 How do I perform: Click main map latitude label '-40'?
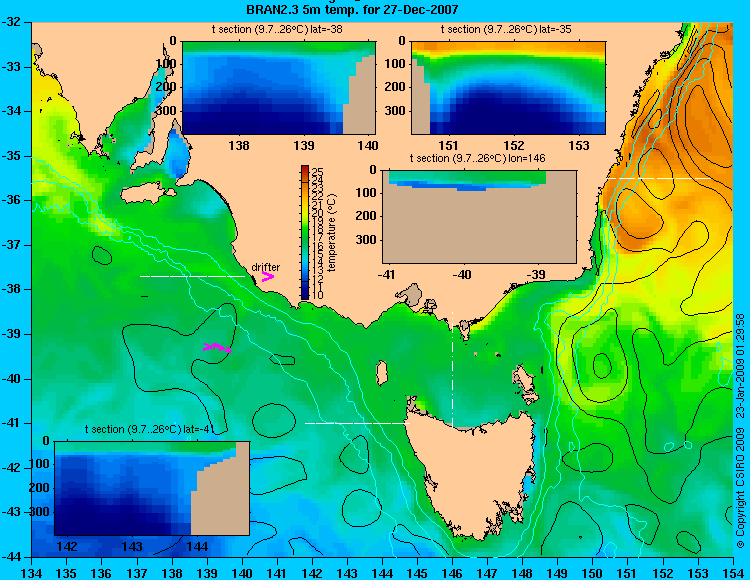click(x=13, y=379)
